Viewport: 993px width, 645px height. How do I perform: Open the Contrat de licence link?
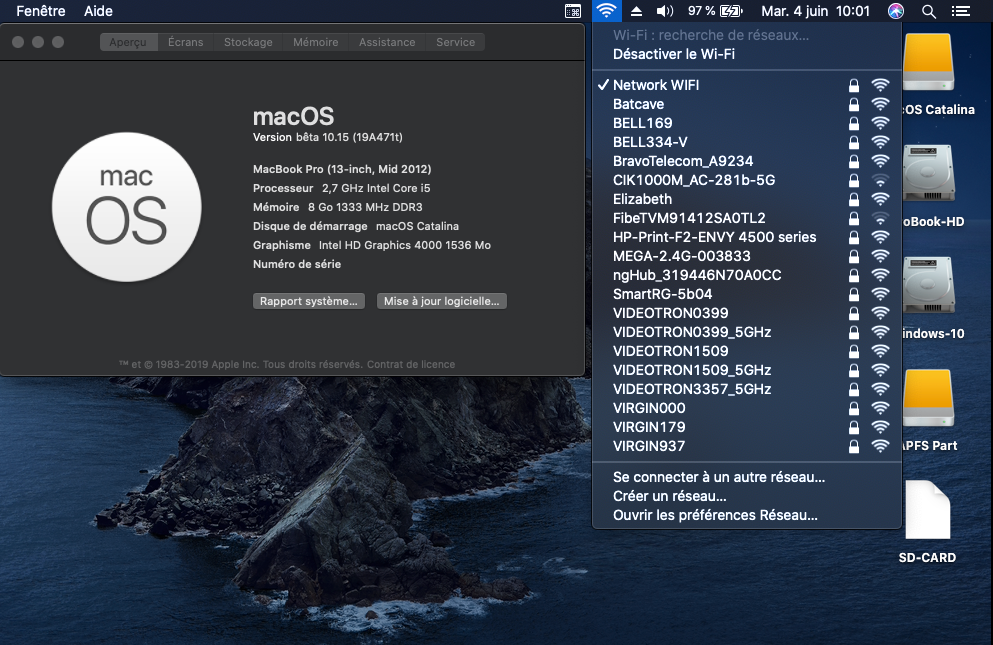[411, 364]
